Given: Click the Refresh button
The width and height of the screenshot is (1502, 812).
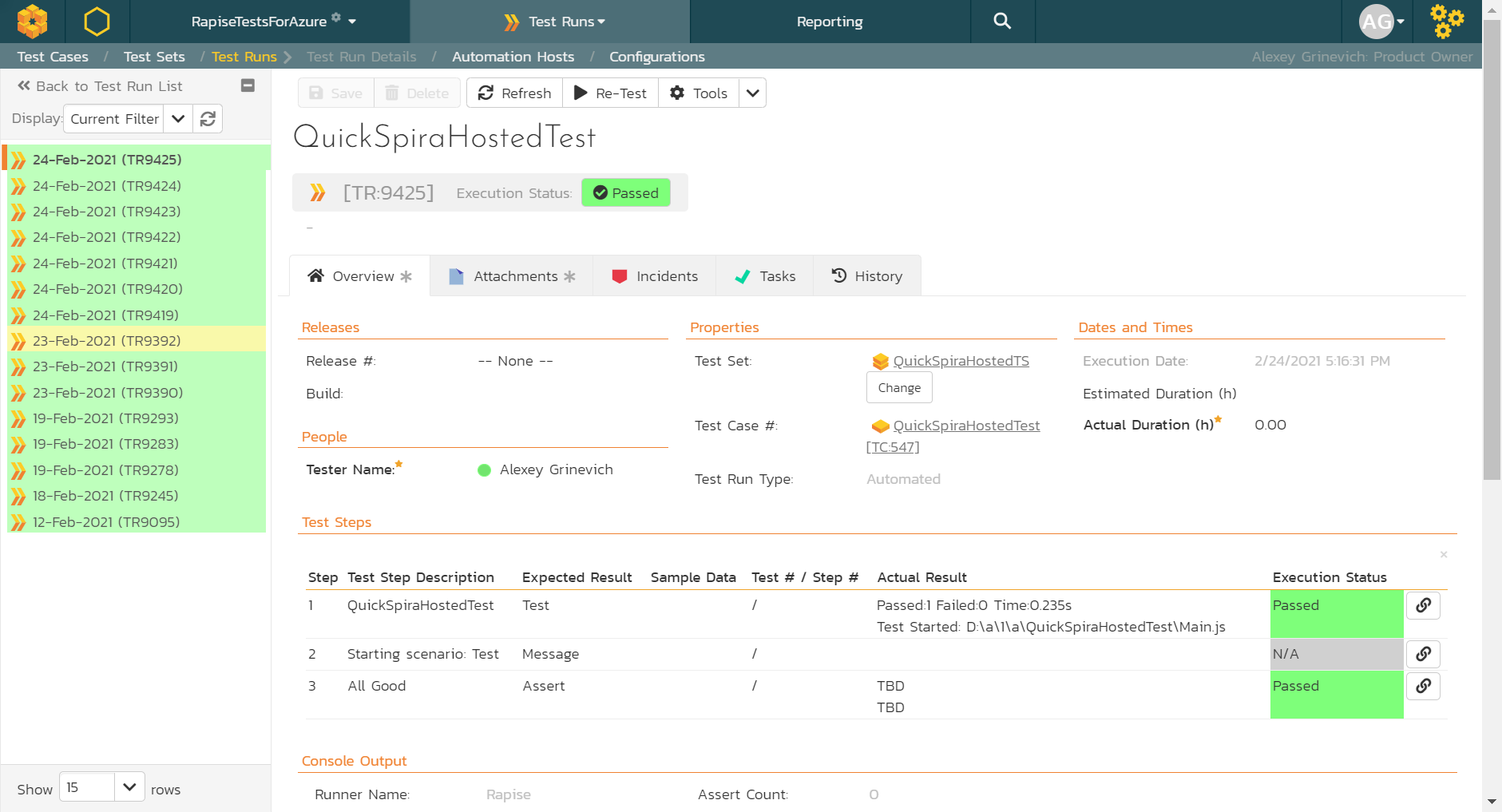Looking at the screenshot, I should [515, 93].
